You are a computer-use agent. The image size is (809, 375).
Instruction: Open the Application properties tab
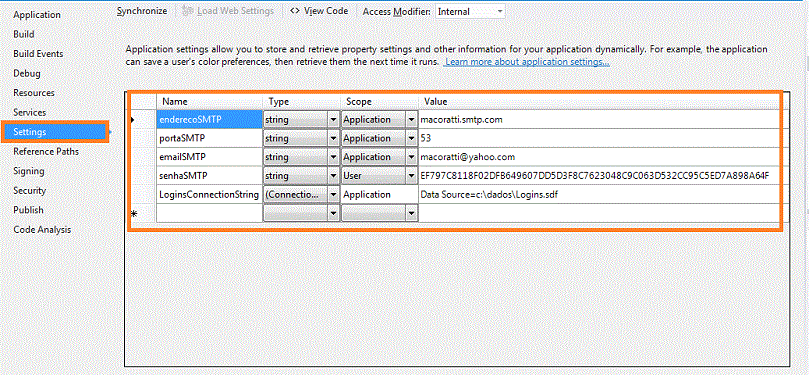37,15
